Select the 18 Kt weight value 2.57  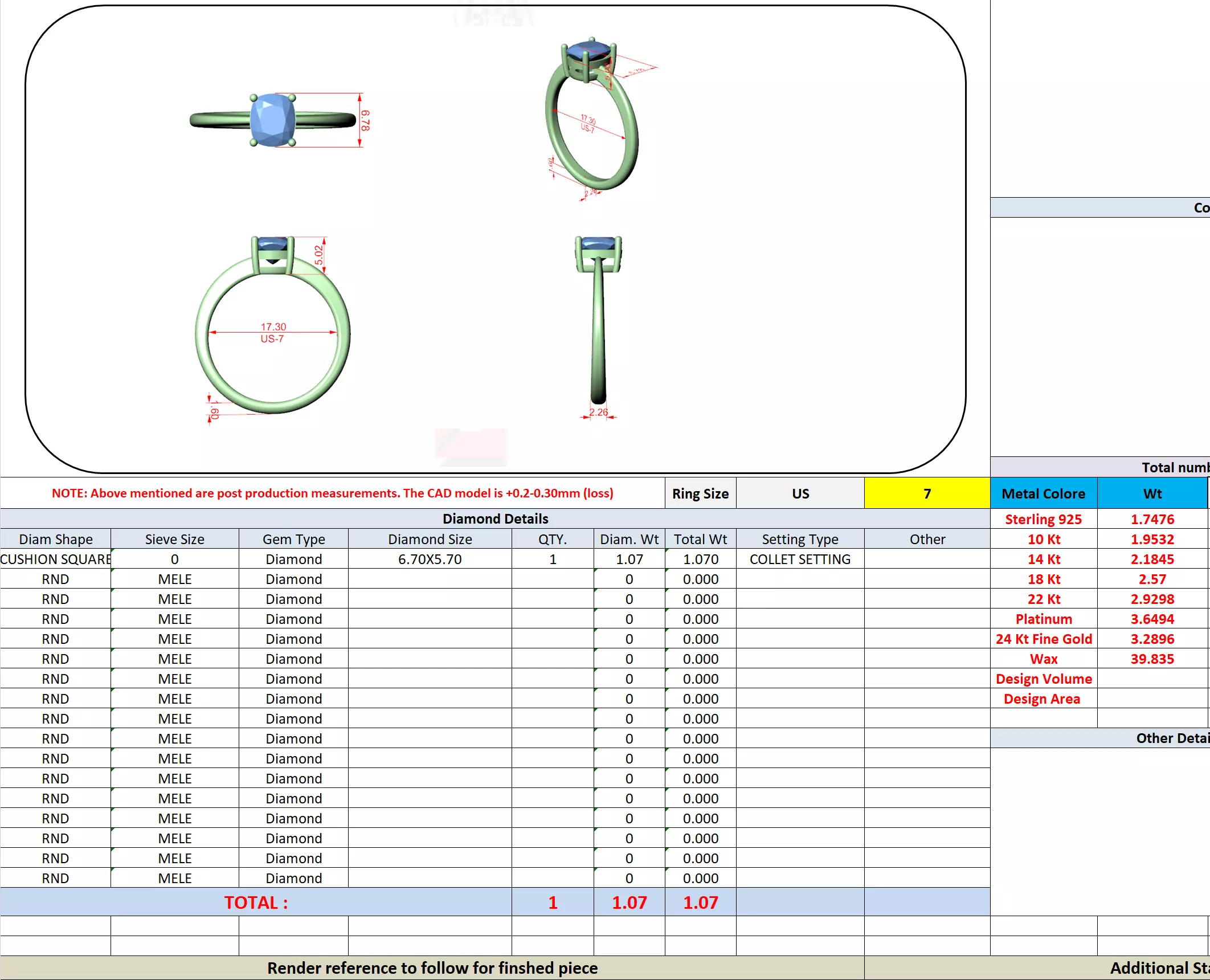coord(1152,579)
